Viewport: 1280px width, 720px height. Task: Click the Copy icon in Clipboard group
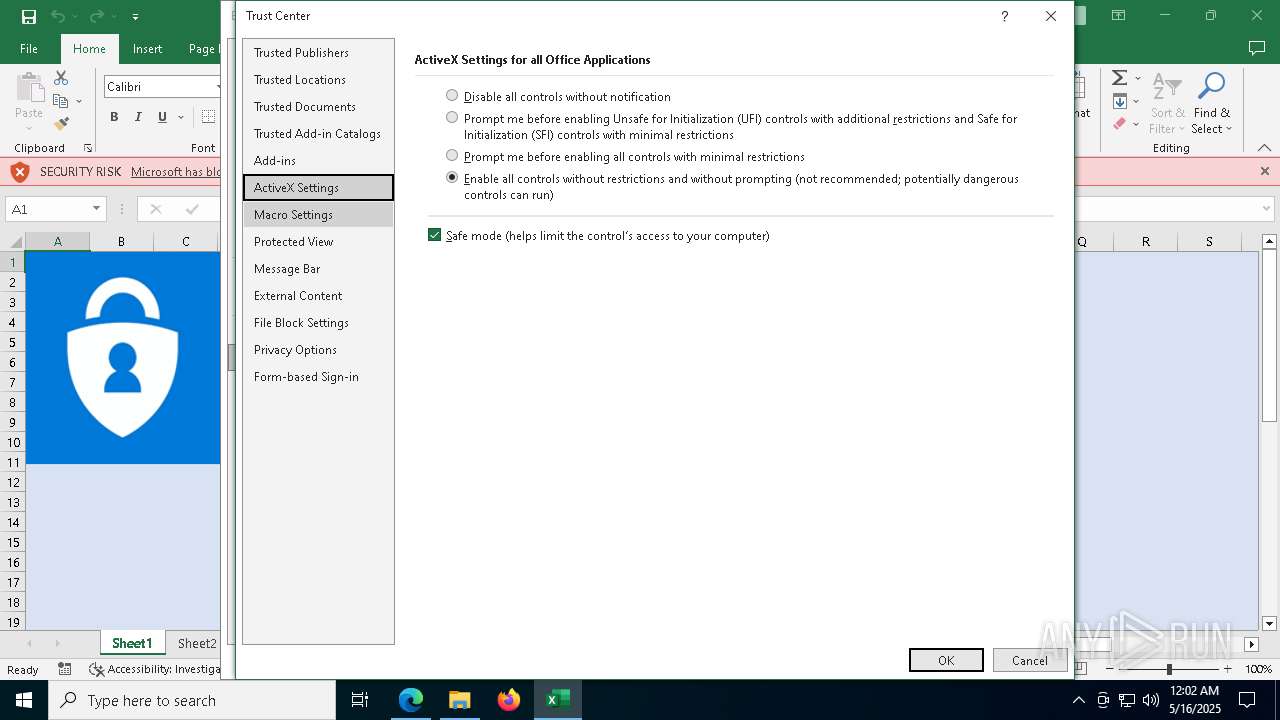[61, 101]
